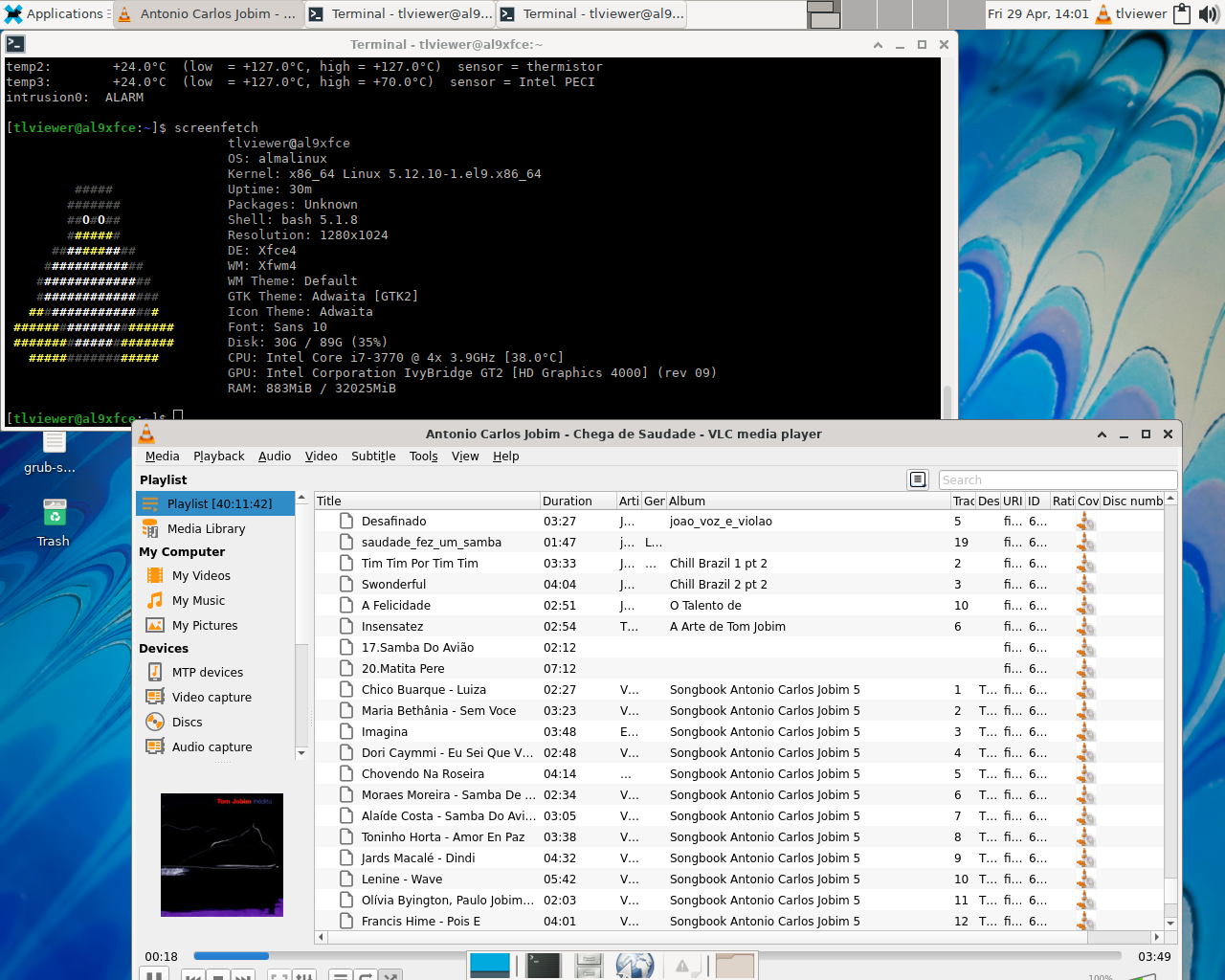Open the volume control in the top panel
The image size is (1225, 980).
click(x=1209, y=13)
